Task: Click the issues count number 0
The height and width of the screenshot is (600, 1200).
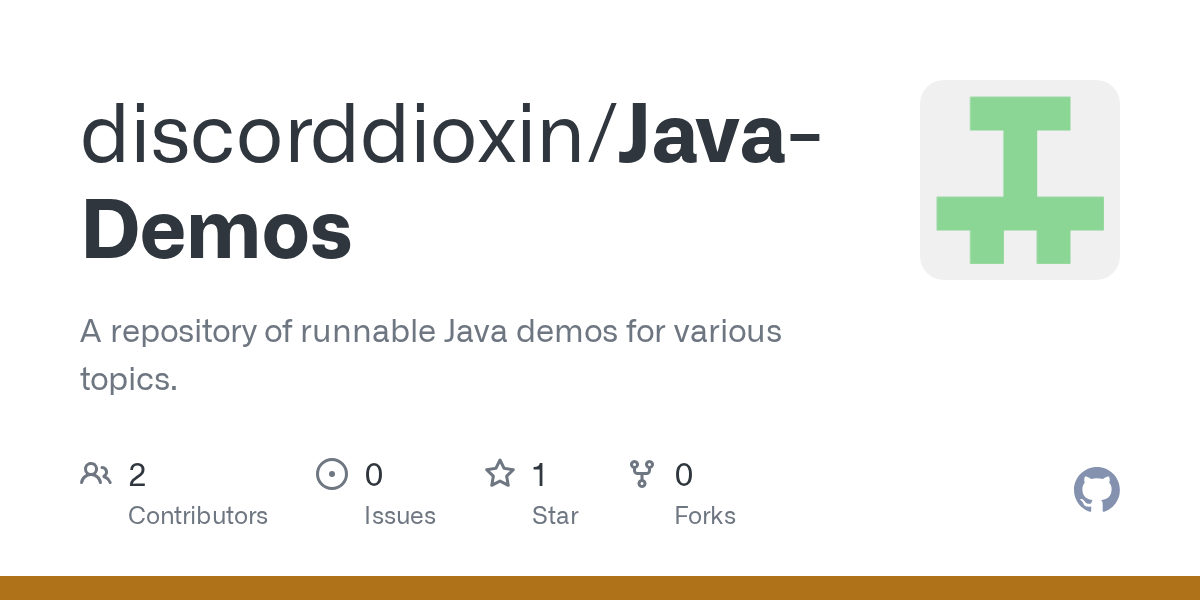Action: (374, 475)
